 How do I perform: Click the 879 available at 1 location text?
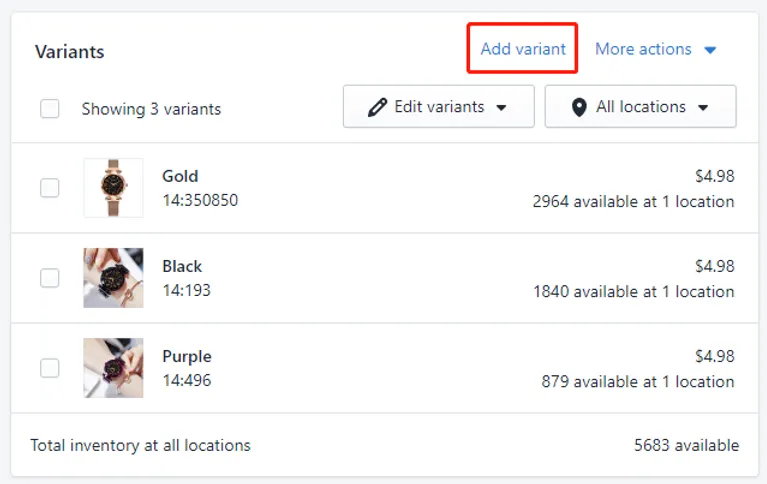[x=638, y=382]
